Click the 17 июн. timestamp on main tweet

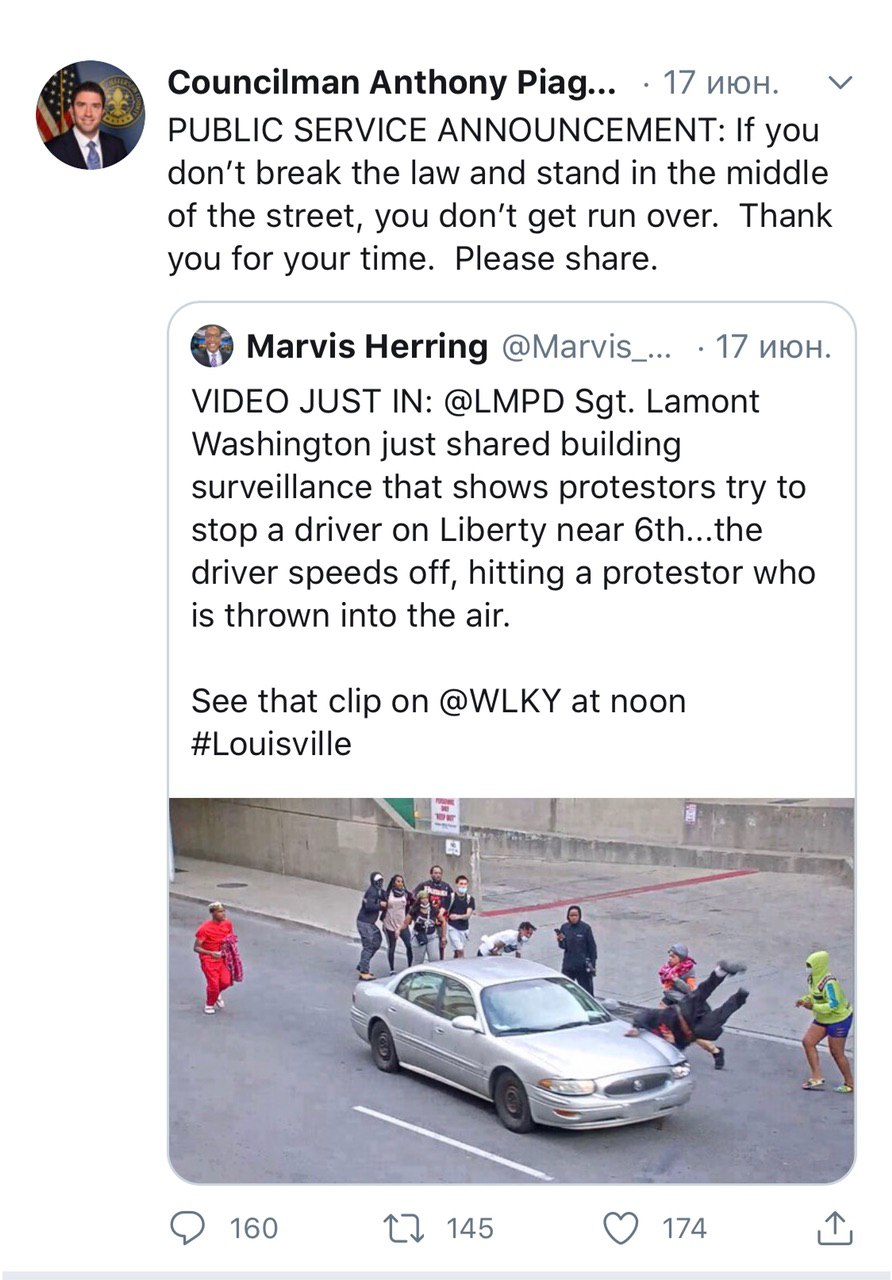[x=720, y=84]
